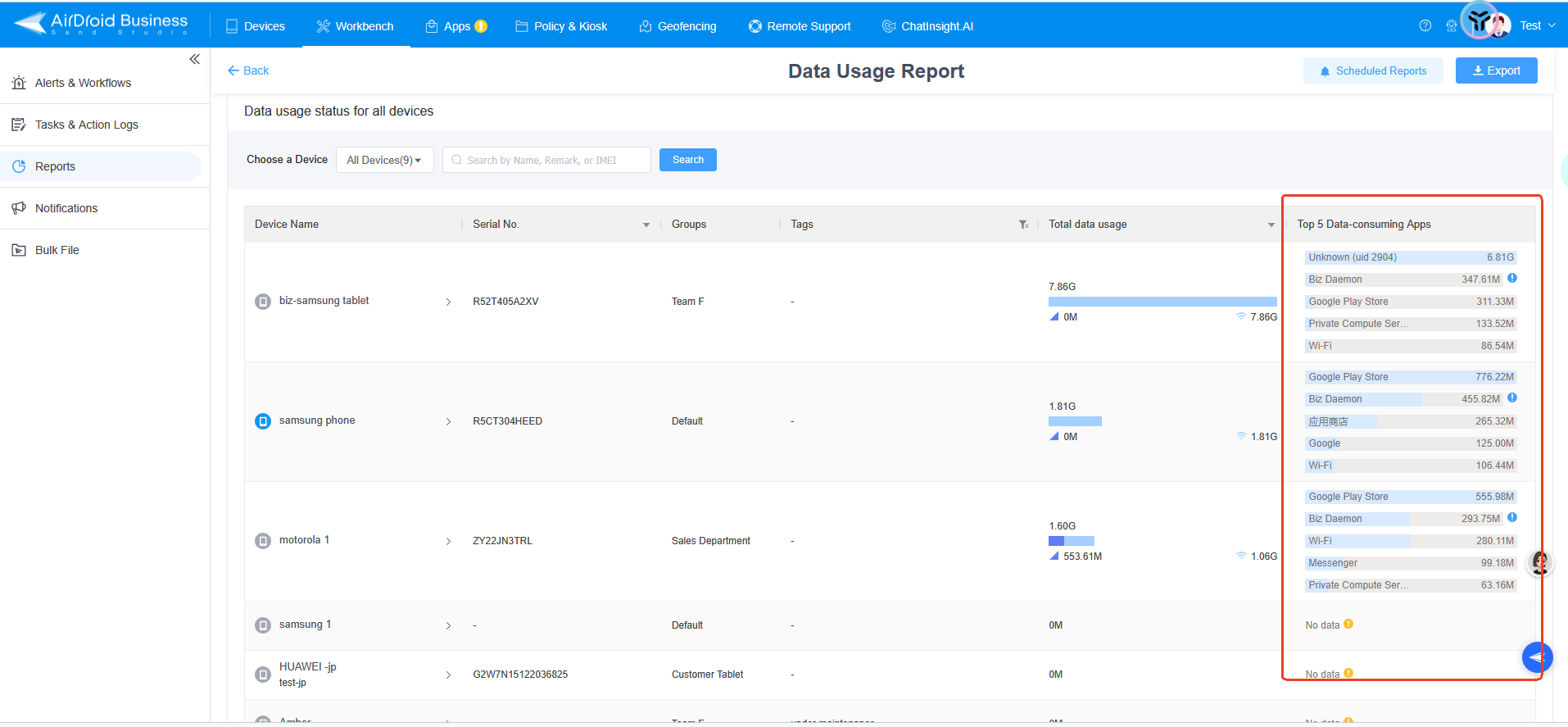Focus the device search field
1568x727 pixels.
546,160
